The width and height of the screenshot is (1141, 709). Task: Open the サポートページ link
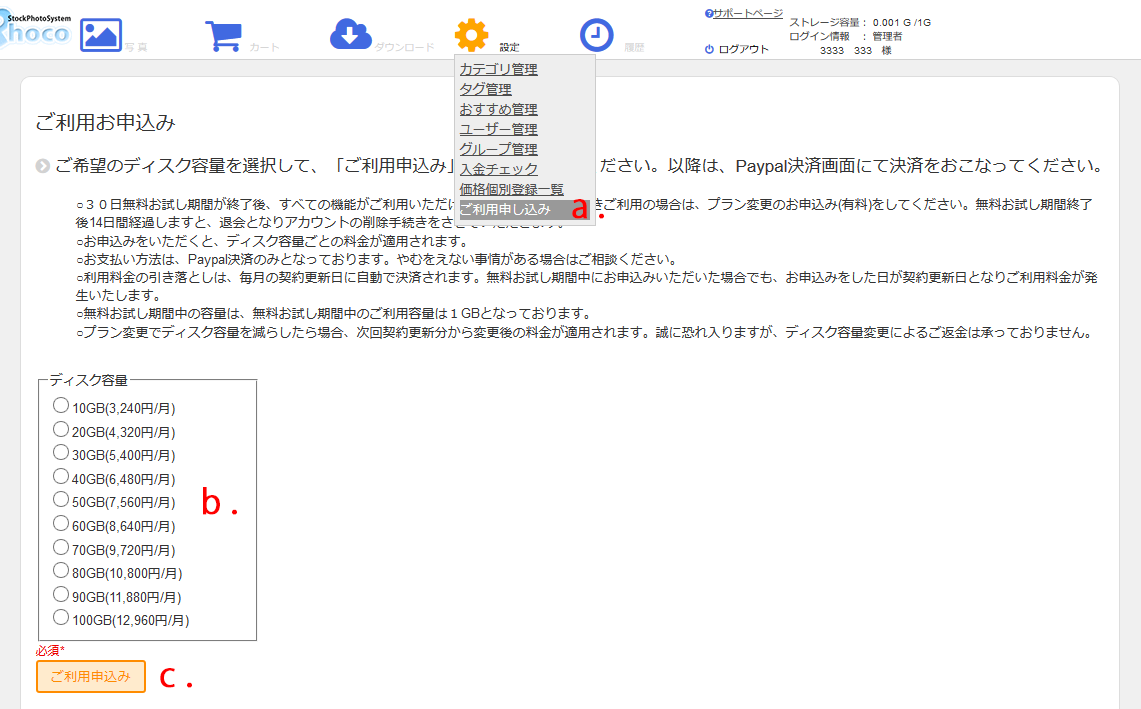[747, 14]
